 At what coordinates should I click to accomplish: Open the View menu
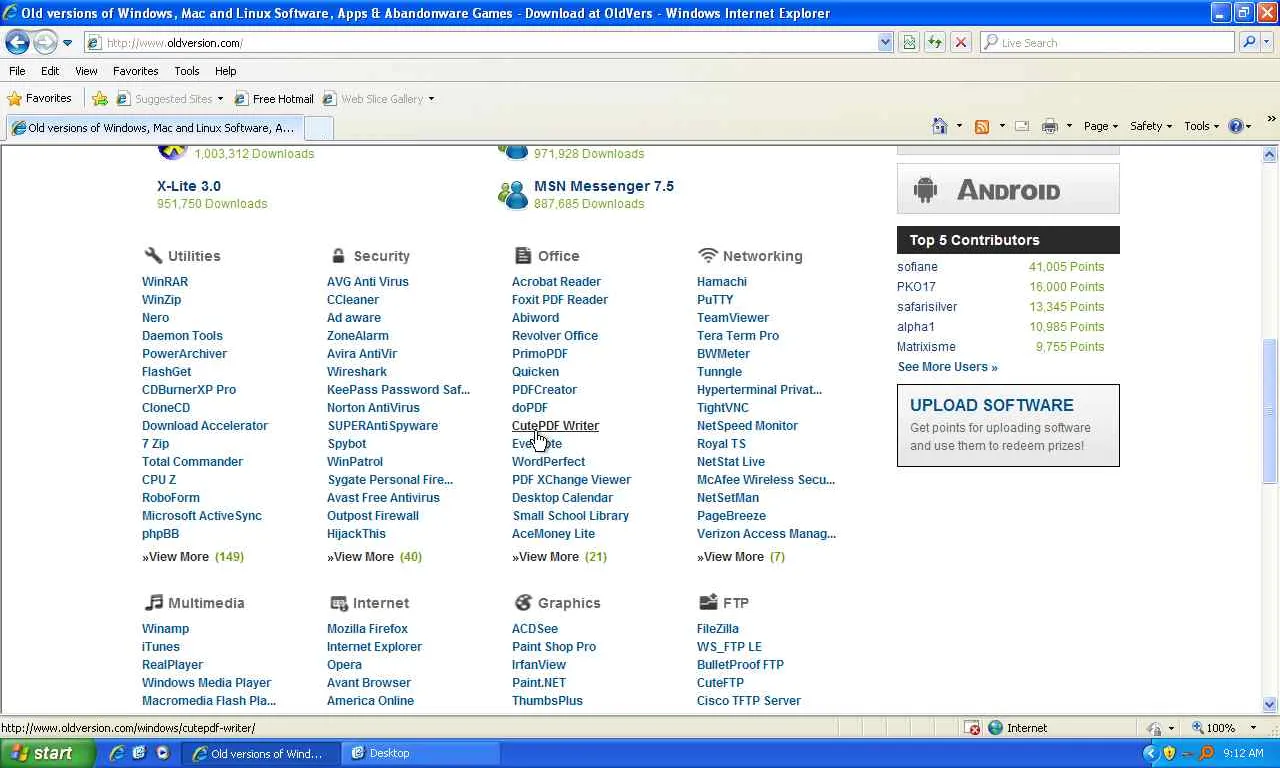click(x=86, y=71)
